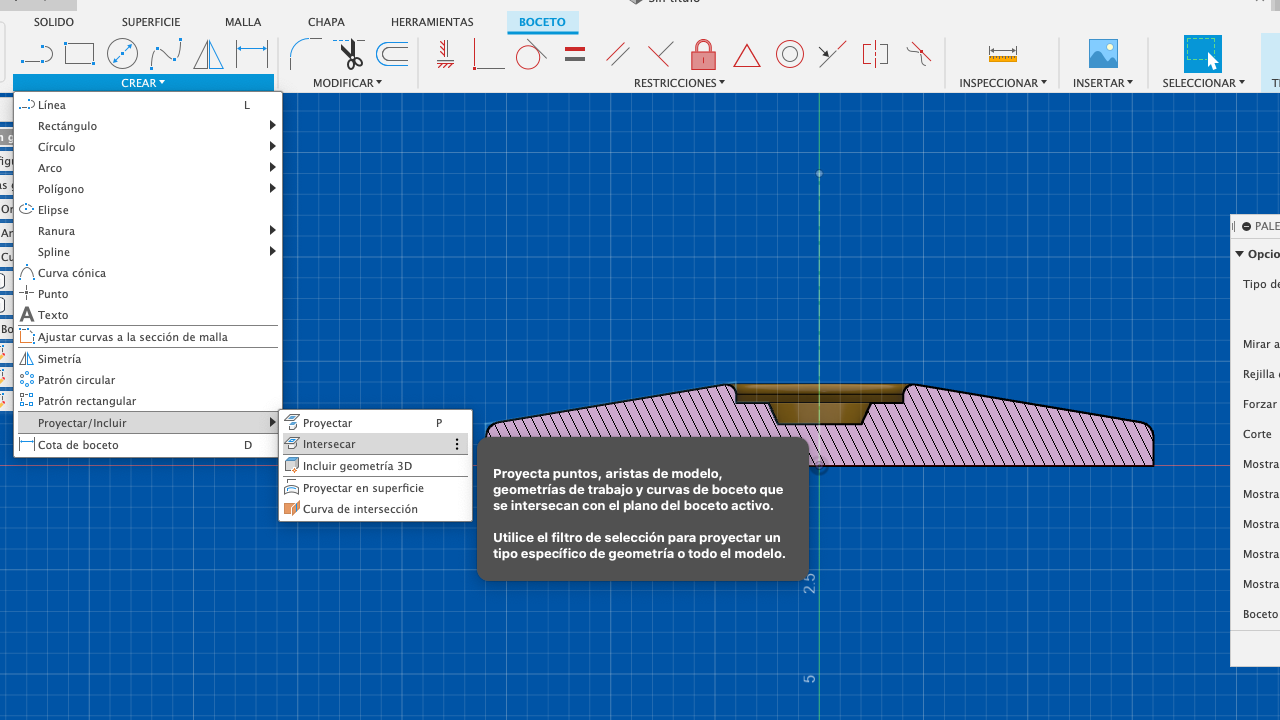The width and height of the screenshot is (1280, 720).
Task: Apply the Fix/Unfix lock constraint
Action: click(703, 54)
